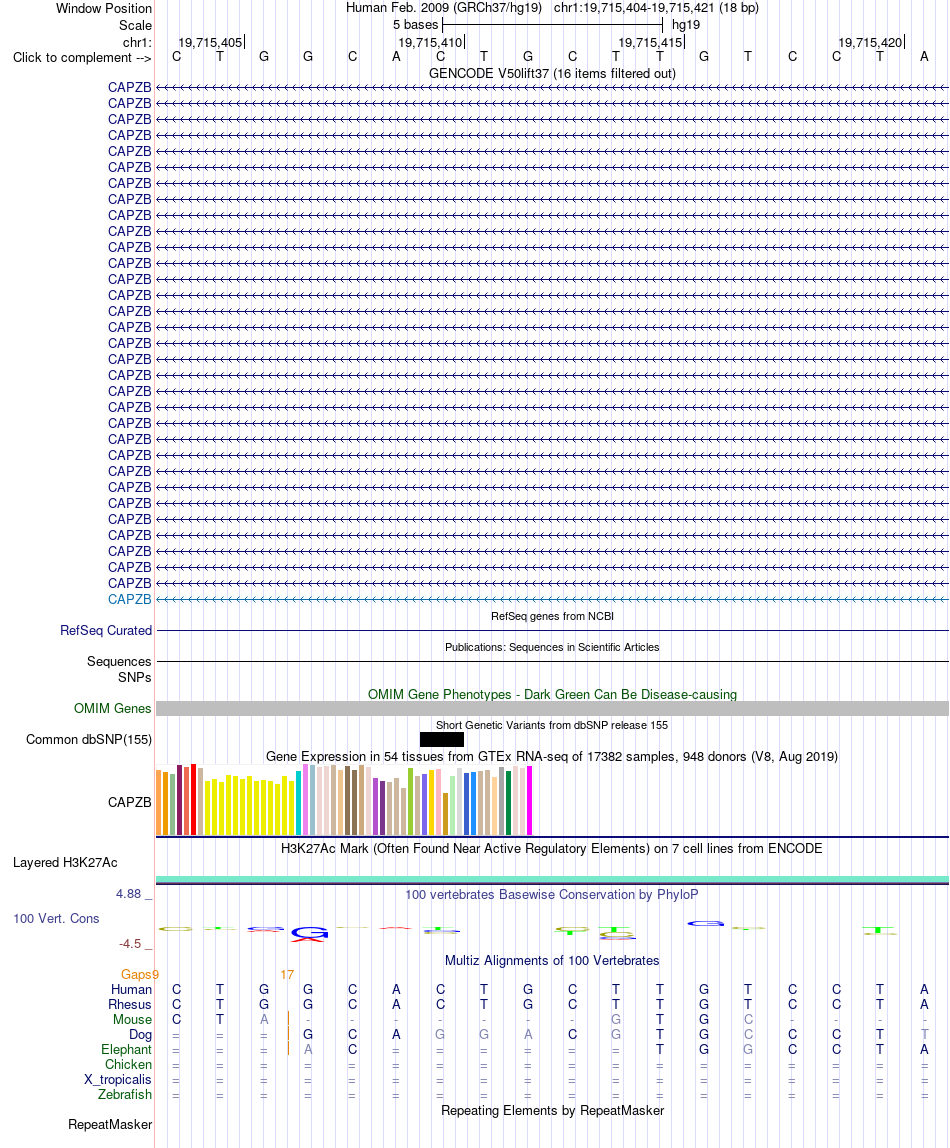950x1148 pixels.
Task: Click the large blue G conservation logo
Action: point(310,933)
